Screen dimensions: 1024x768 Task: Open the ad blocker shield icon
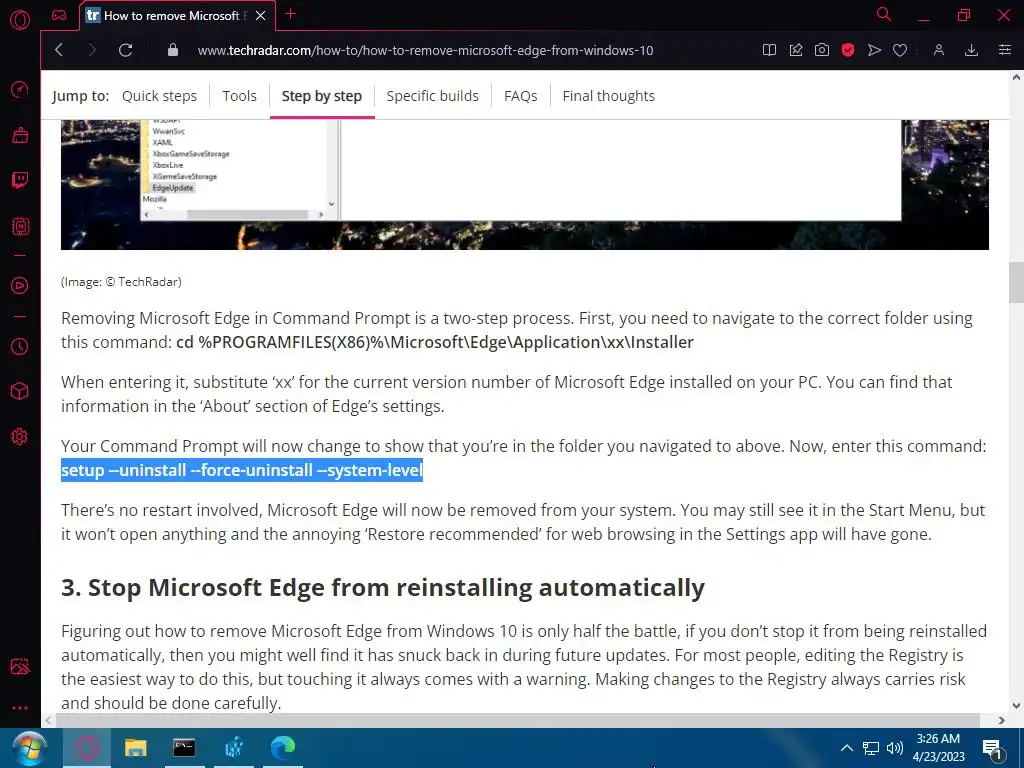pyautogui.click(x=848, y=50)
